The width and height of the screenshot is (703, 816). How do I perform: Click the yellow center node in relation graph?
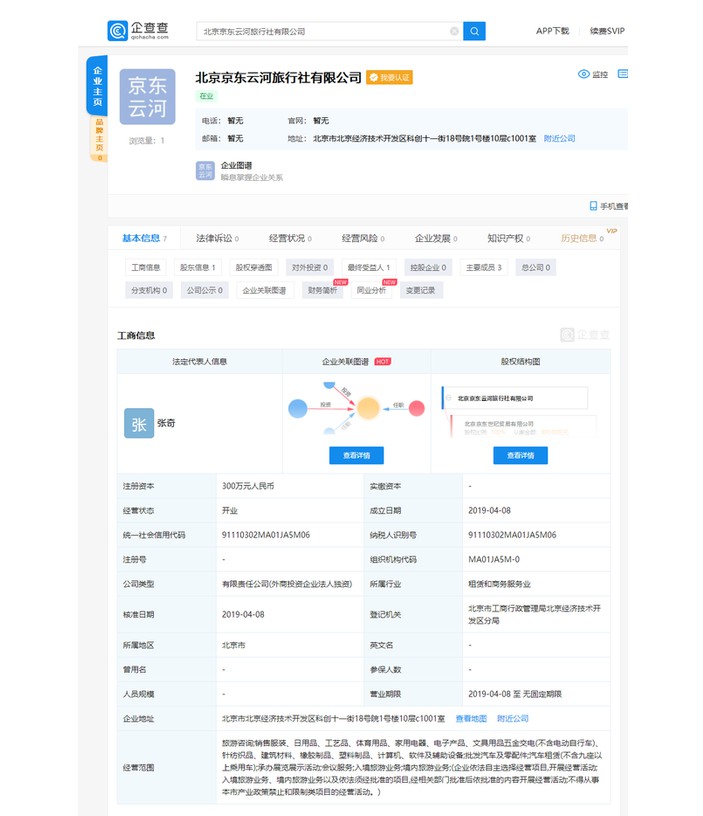pos(368,408)
